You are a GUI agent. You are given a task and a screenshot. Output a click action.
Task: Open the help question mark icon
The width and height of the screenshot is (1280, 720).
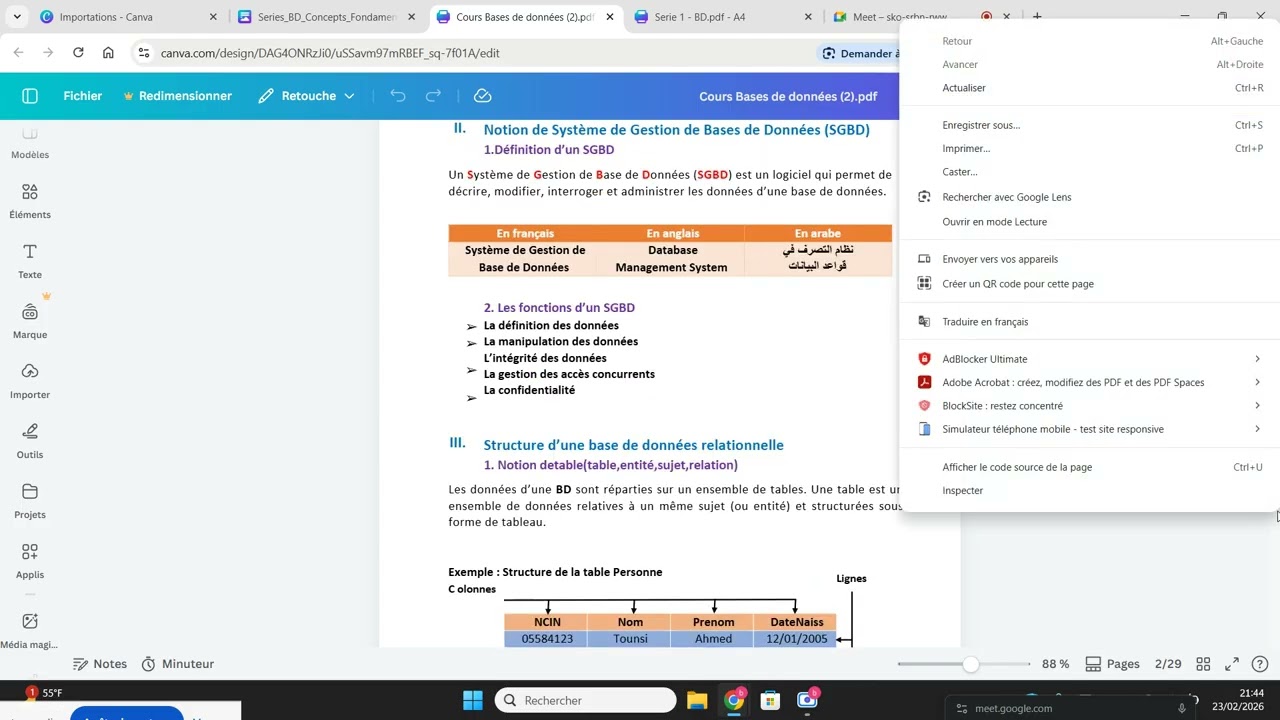[x=1260, y=664]
